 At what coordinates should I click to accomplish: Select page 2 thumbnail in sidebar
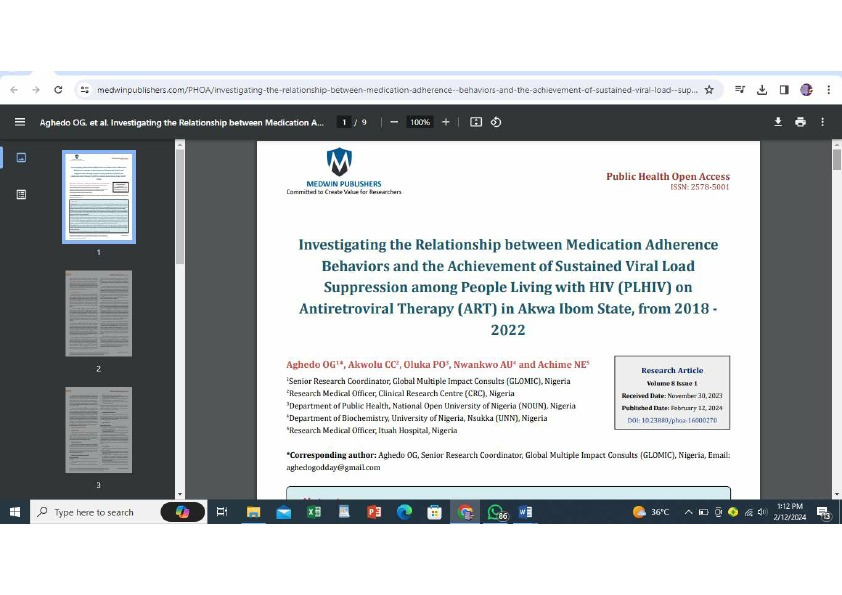coord(98,313)
